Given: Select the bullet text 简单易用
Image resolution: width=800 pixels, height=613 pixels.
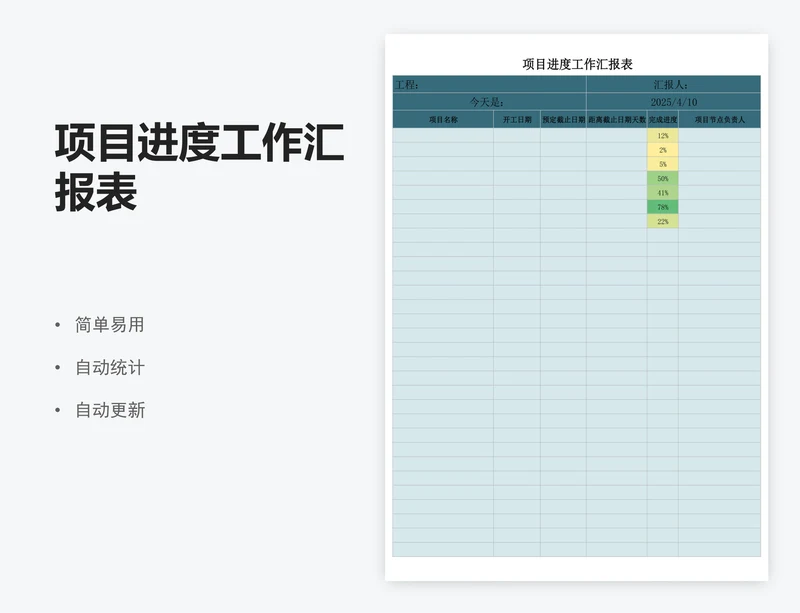Looking at the screenshot, I should (110, 325).
